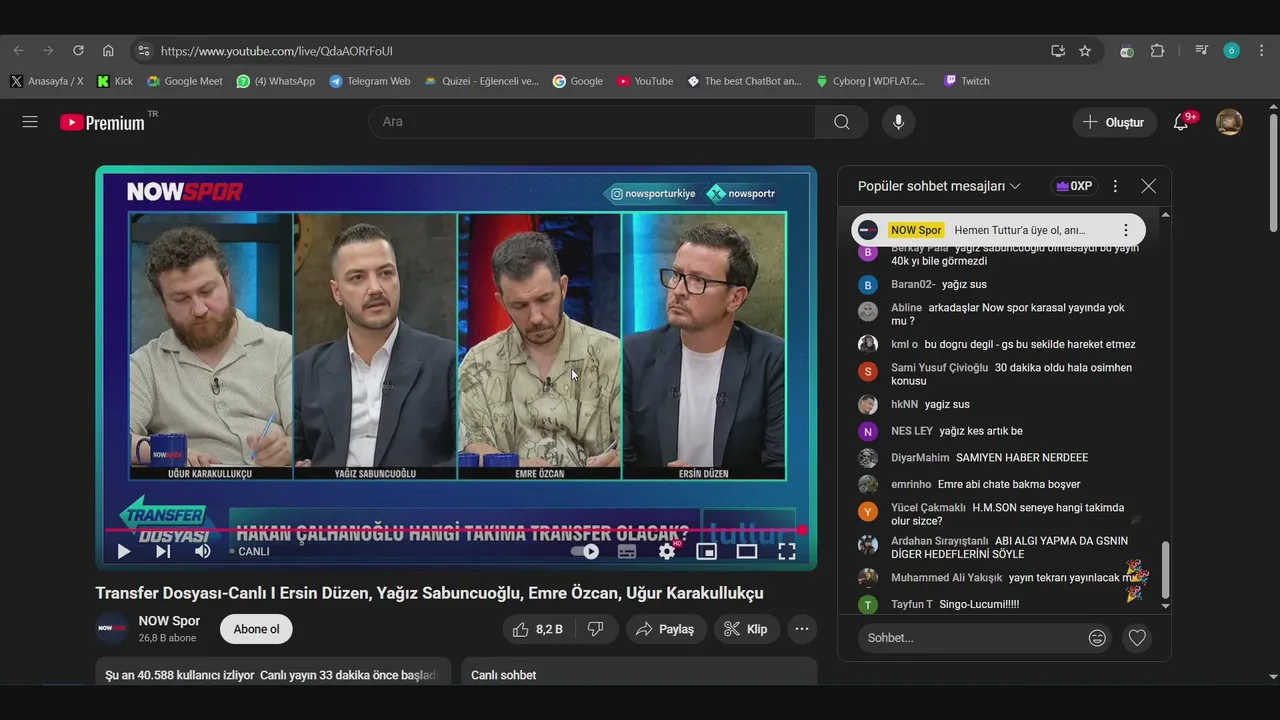Go back with browser back arrow
This screenshot has width=1280, height=720.
coord(18,51)
